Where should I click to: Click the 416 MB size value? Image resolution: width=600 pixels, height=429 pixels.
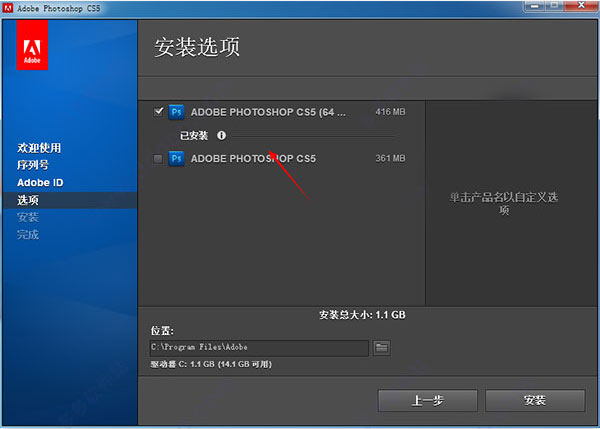point(390,112)
